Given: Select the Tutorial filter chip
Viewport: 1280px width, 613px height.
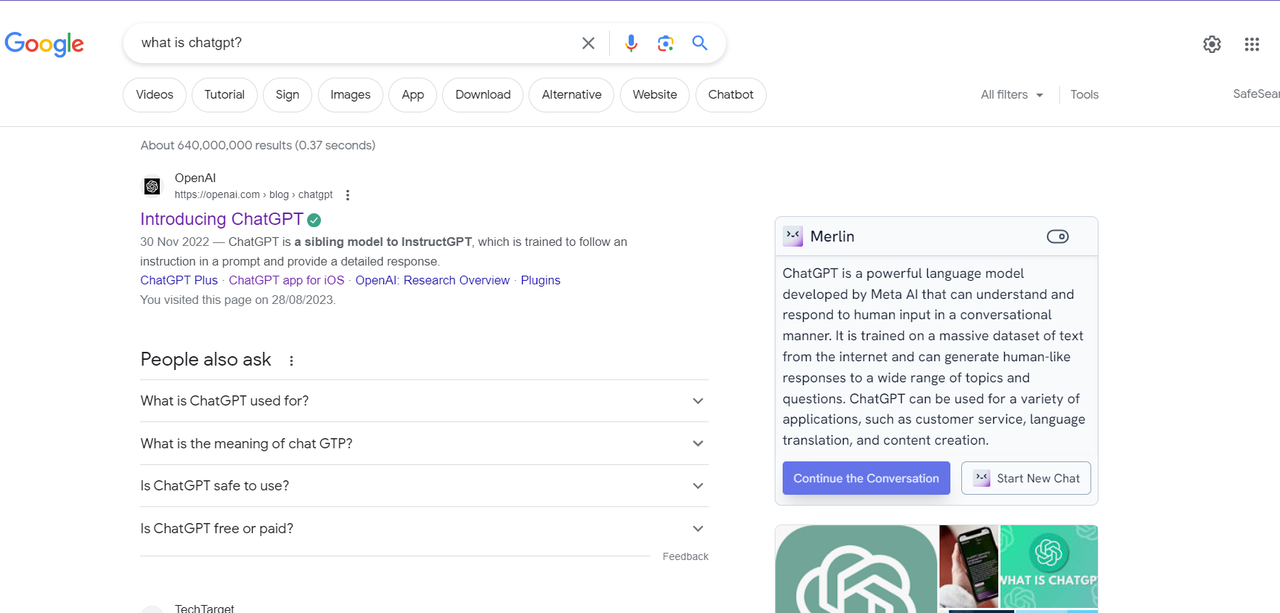Looking at the screenshot, I should pyautogui.click(x=224, y=95).
